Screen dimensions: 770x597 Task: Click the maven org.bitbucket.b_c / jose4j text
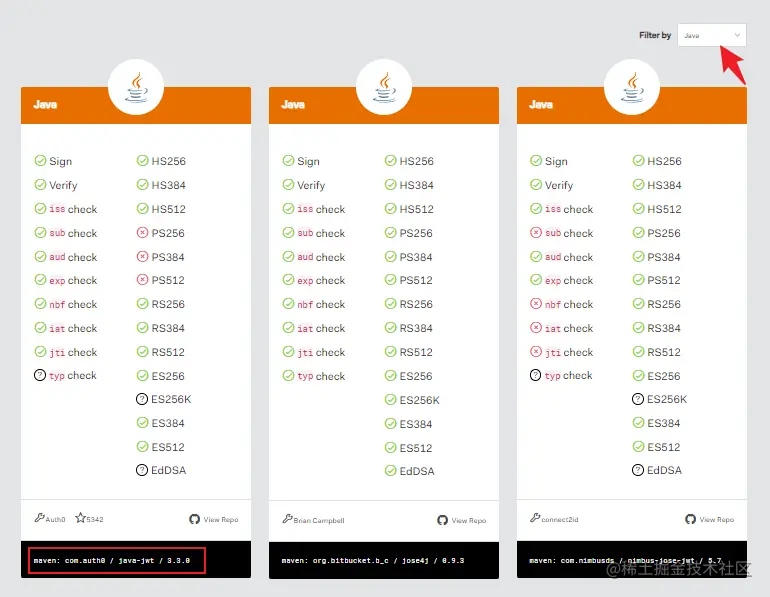click(x=373, y=560)
